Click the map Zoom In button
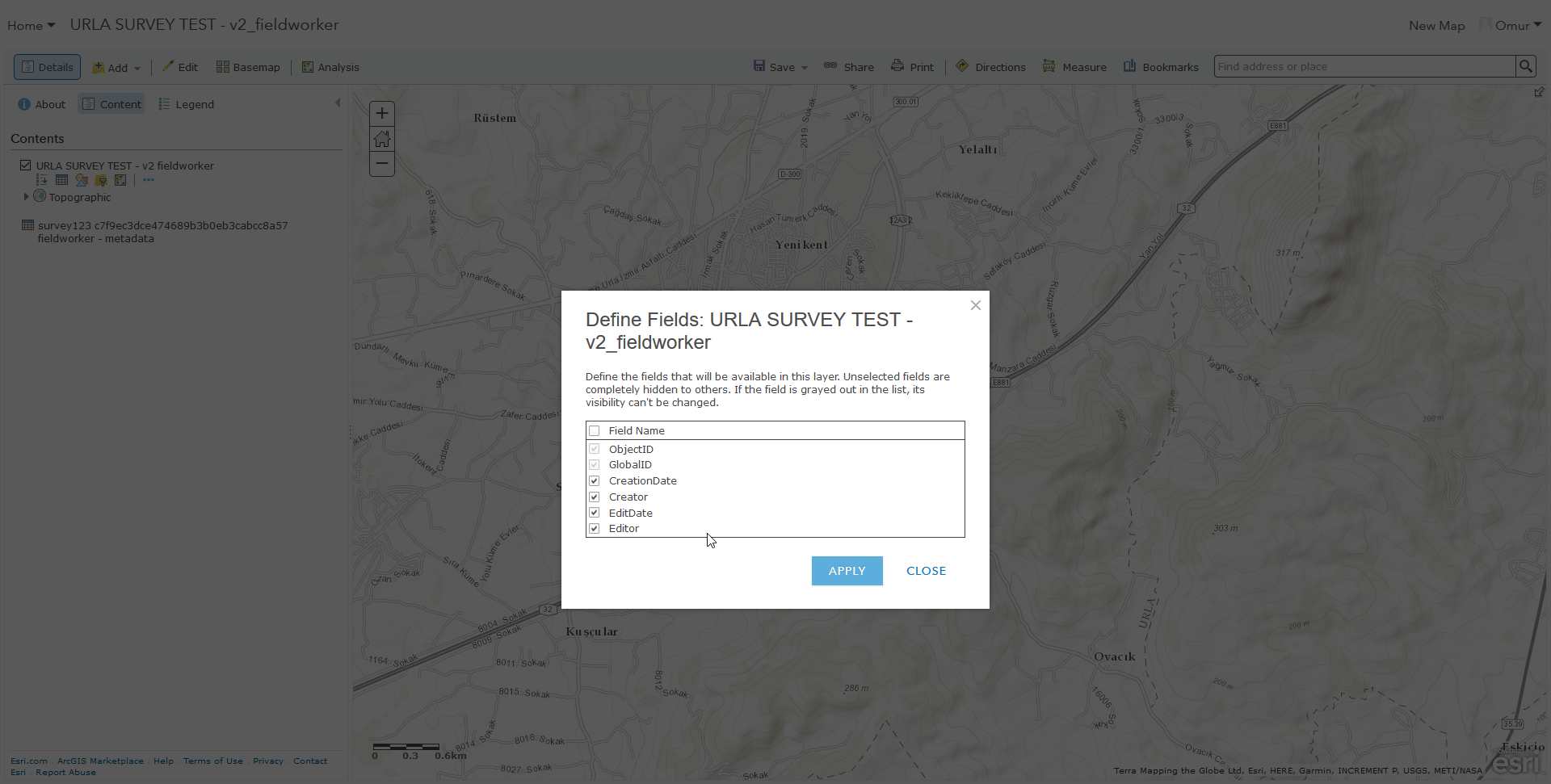1551x784 pixels. 382,114
